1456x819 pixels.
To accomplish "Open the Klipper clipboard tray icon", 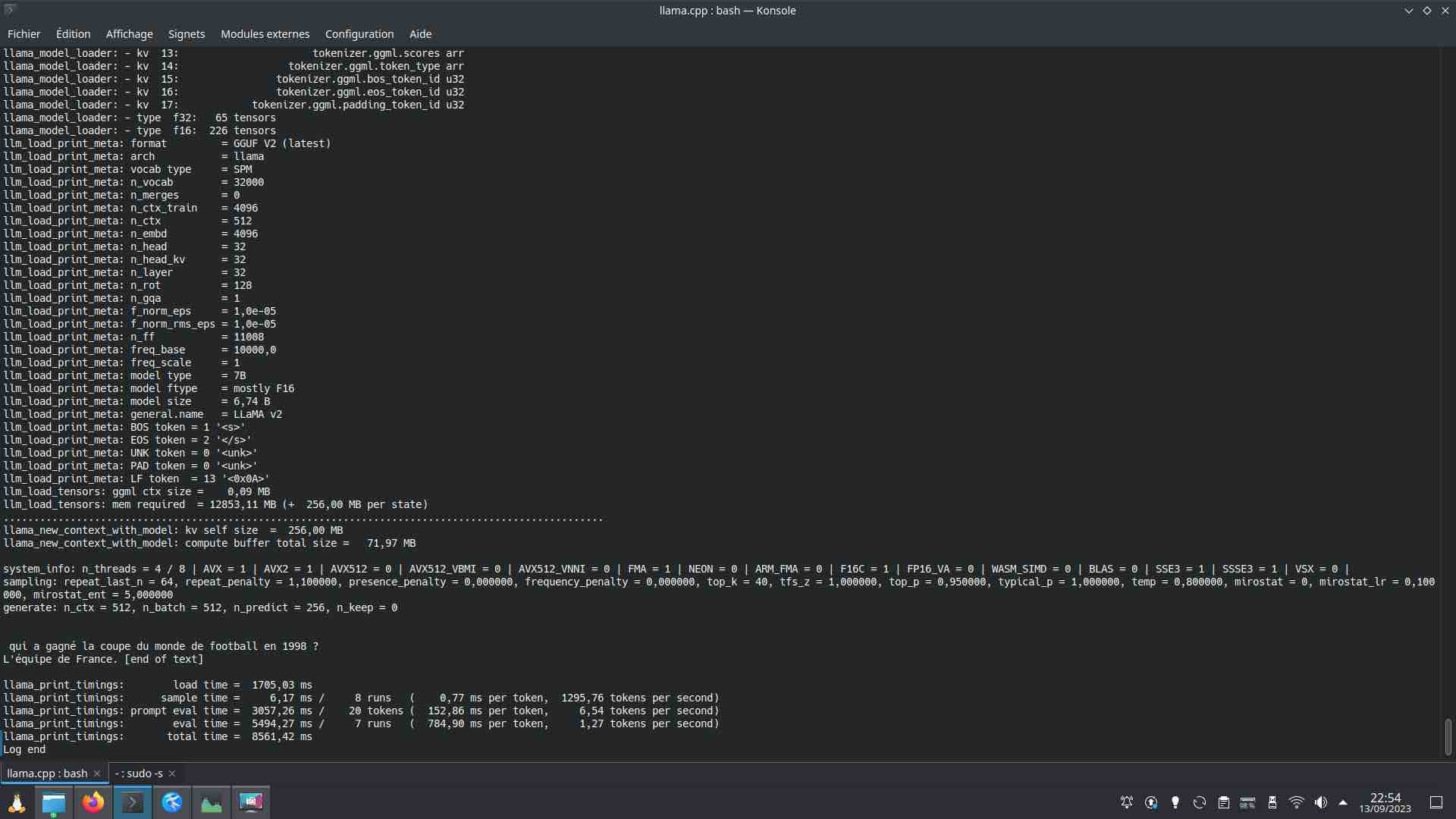I will [1223, 802].
